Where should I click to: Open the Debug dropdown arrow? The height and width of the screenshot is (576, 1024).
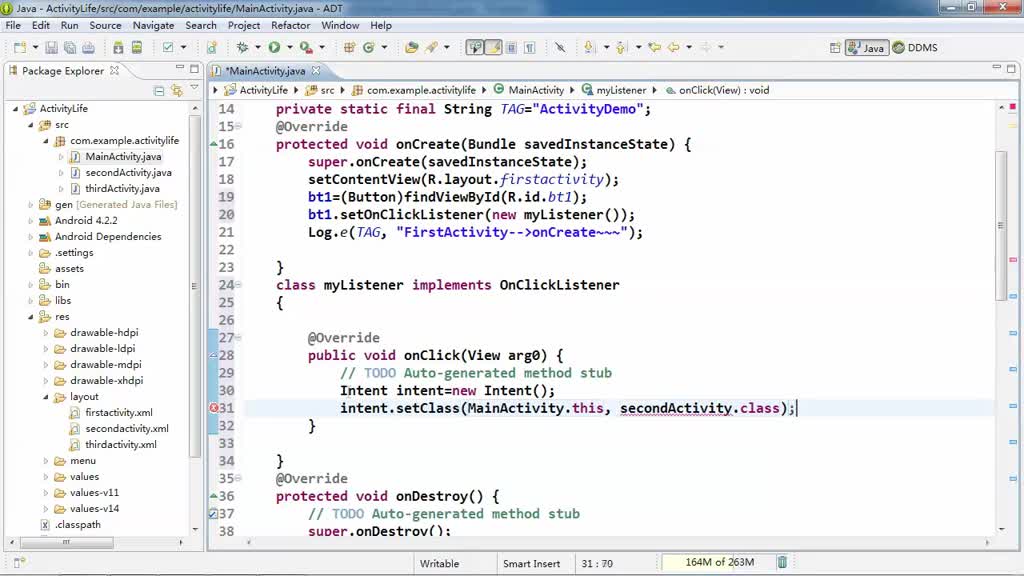point(257,48)
